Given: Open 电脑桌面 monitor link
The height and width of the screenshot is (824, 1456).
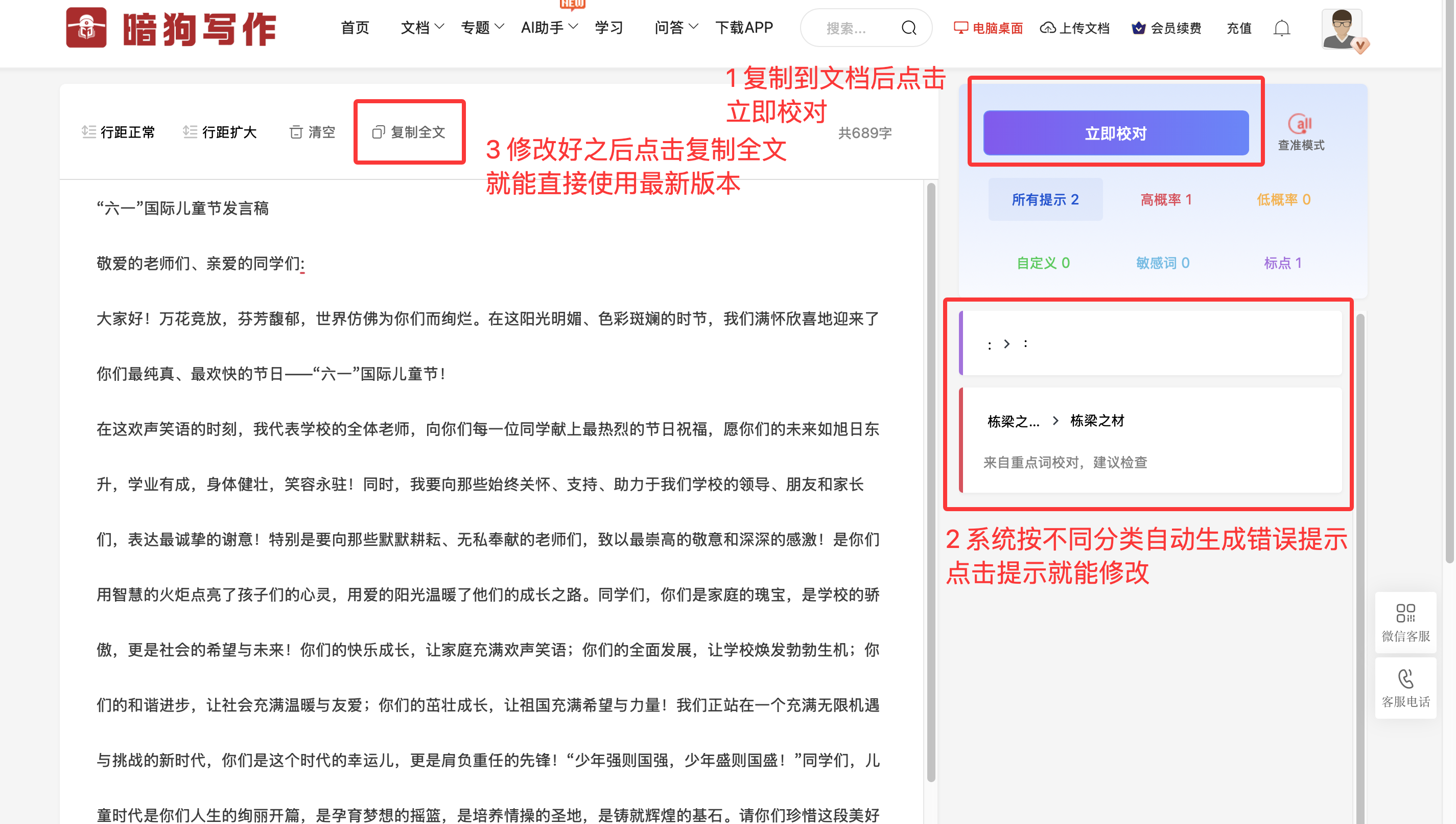Looking at the screenshot, I should 988,28.
